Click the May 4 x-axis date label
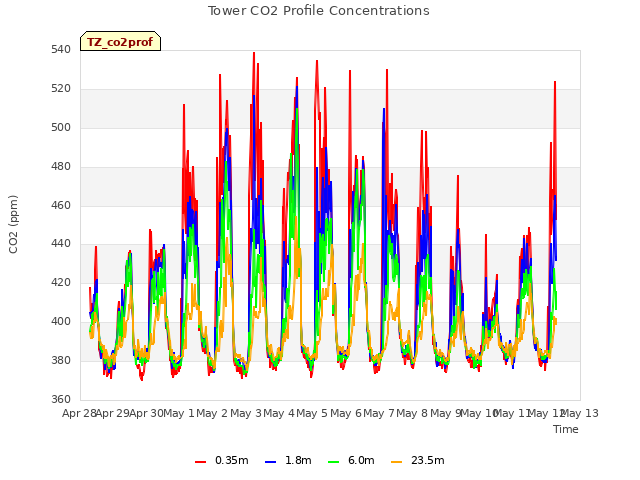 tap(279, 413)
